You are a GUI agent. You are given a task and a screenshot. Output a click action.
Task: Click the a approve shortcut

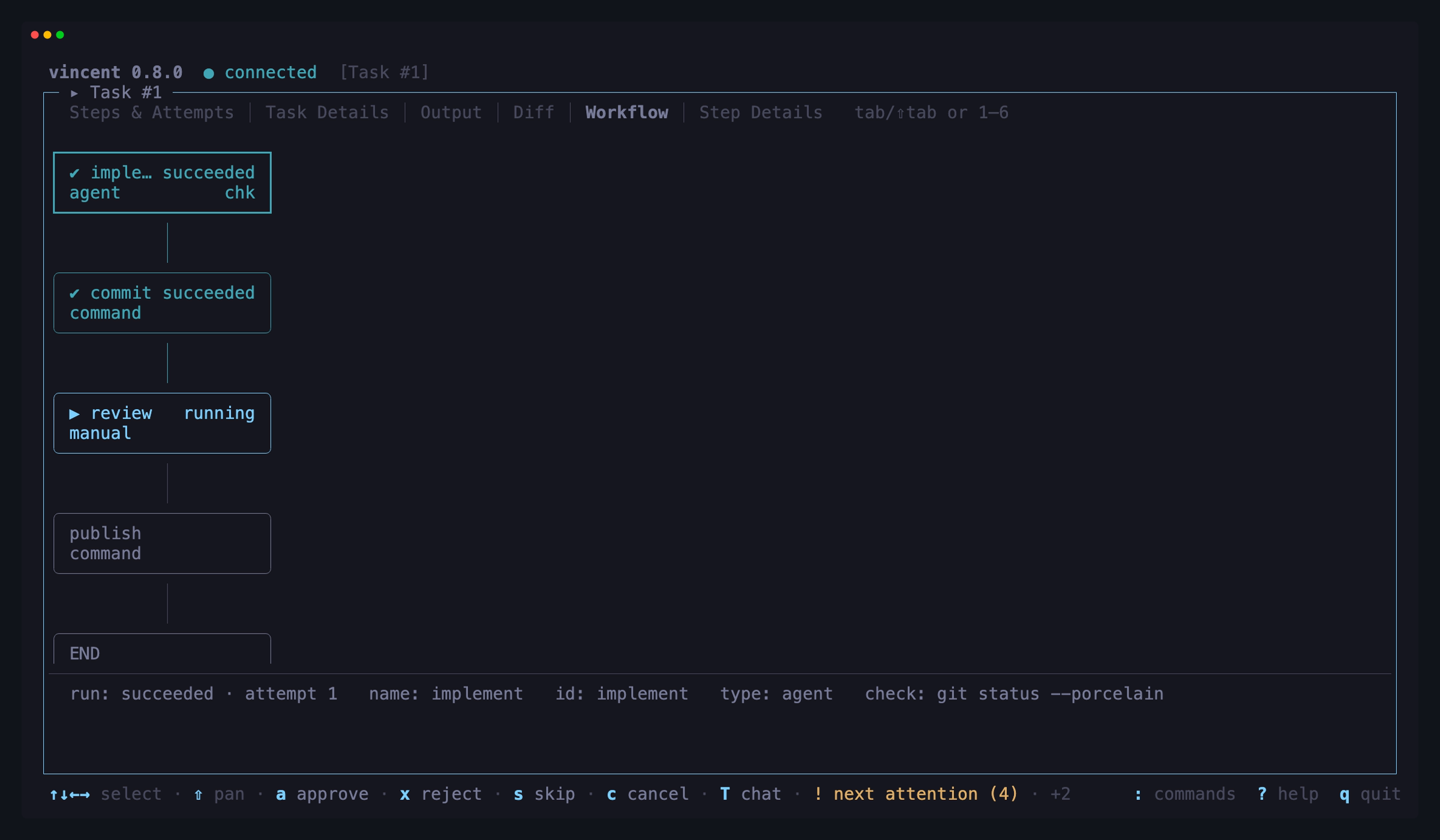click(322, 794)
